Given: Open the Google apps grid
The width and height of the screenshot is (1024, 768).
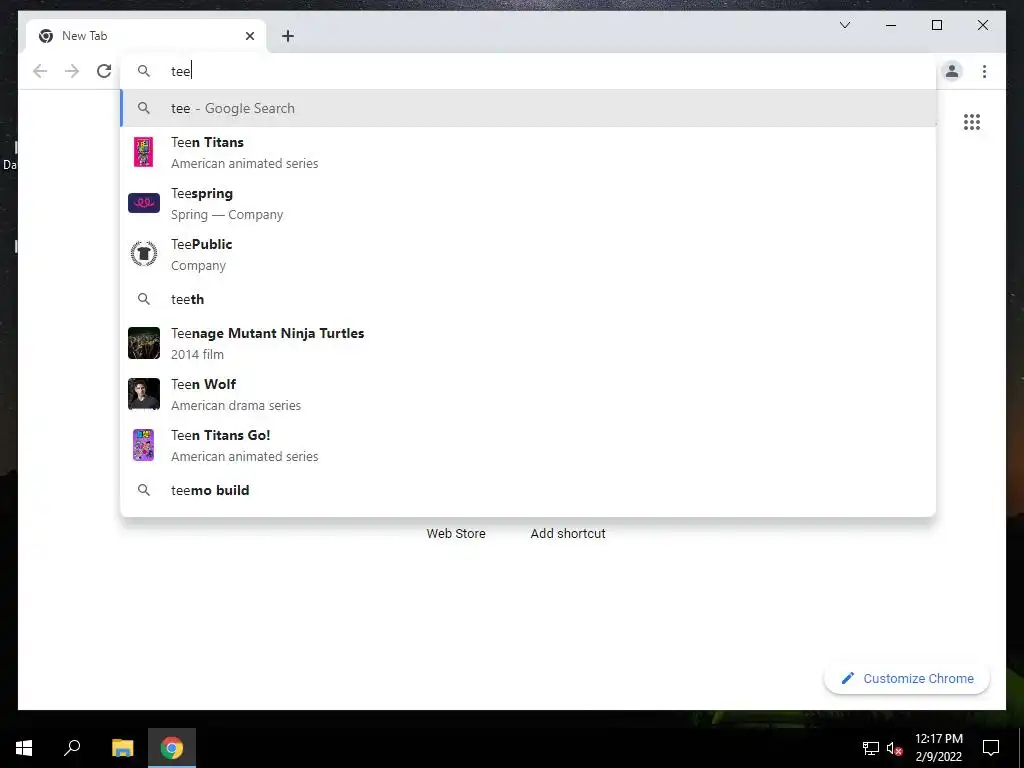Looking at the screenshot, I should [972, 122].
